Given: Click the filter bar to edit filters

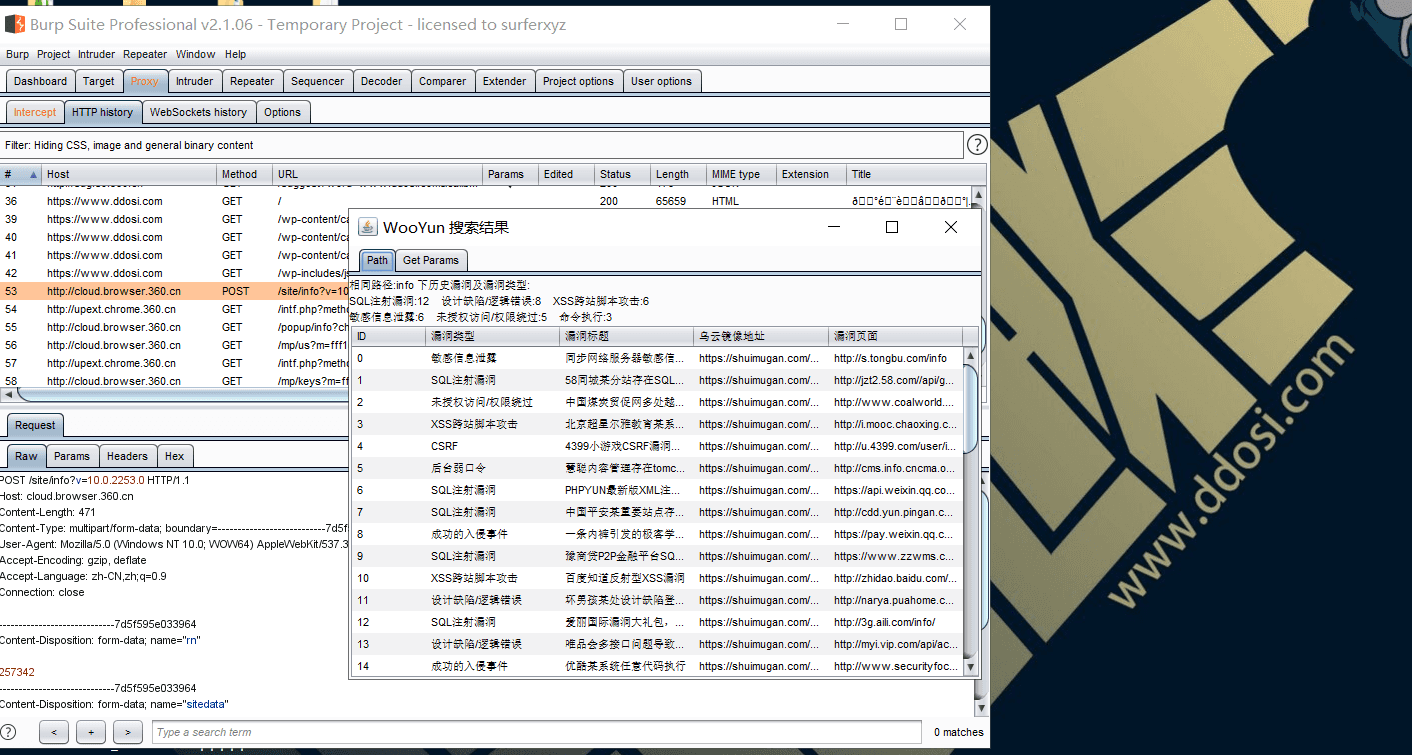Looking at the screenshot, I should [482, 145].
